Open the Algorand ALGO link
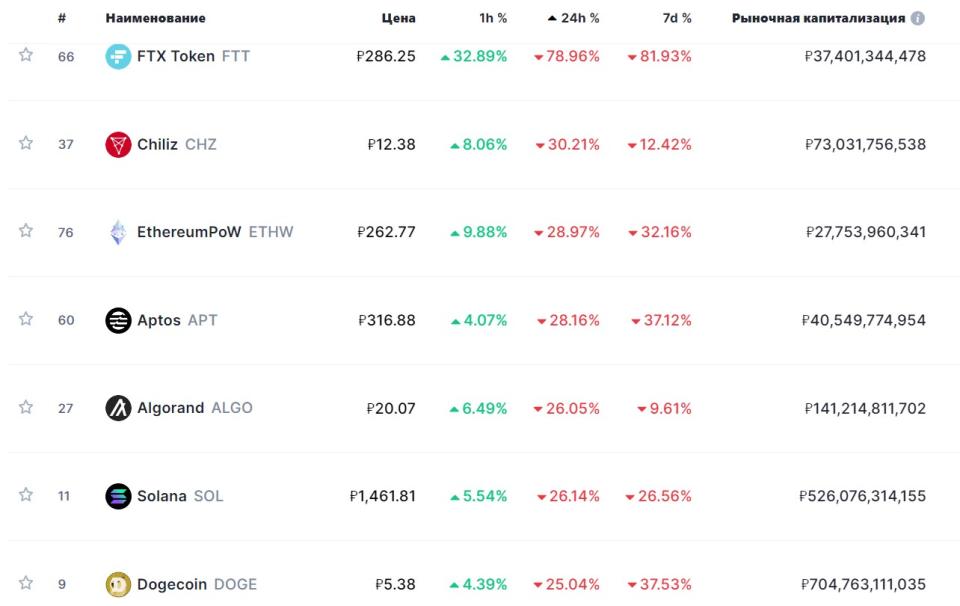The image size is (960, 606). [194, 408]
